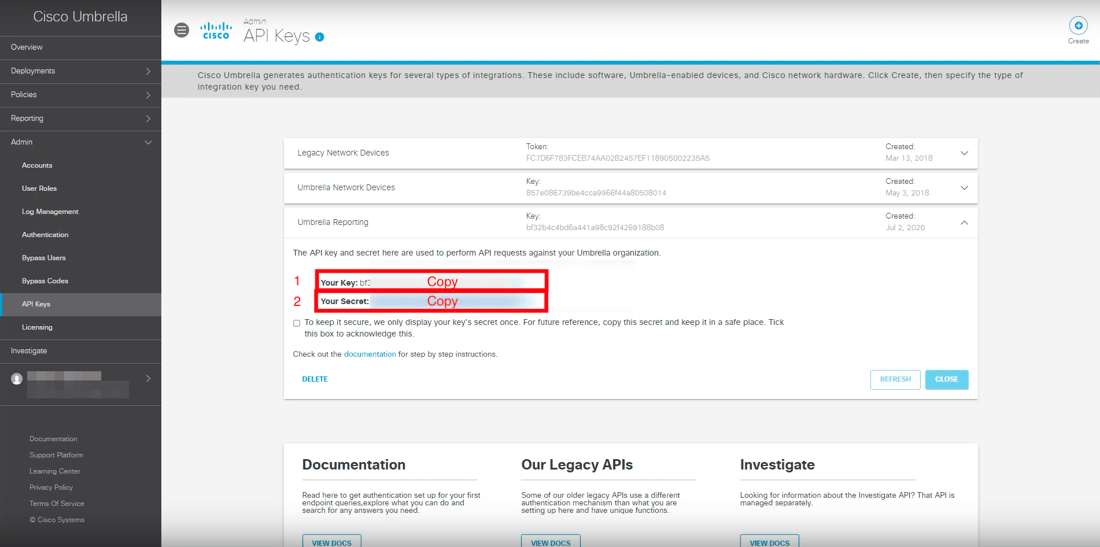Click VIEW DOCS under Documentation
Screen dimensions: 1100x547
point(332,542)
